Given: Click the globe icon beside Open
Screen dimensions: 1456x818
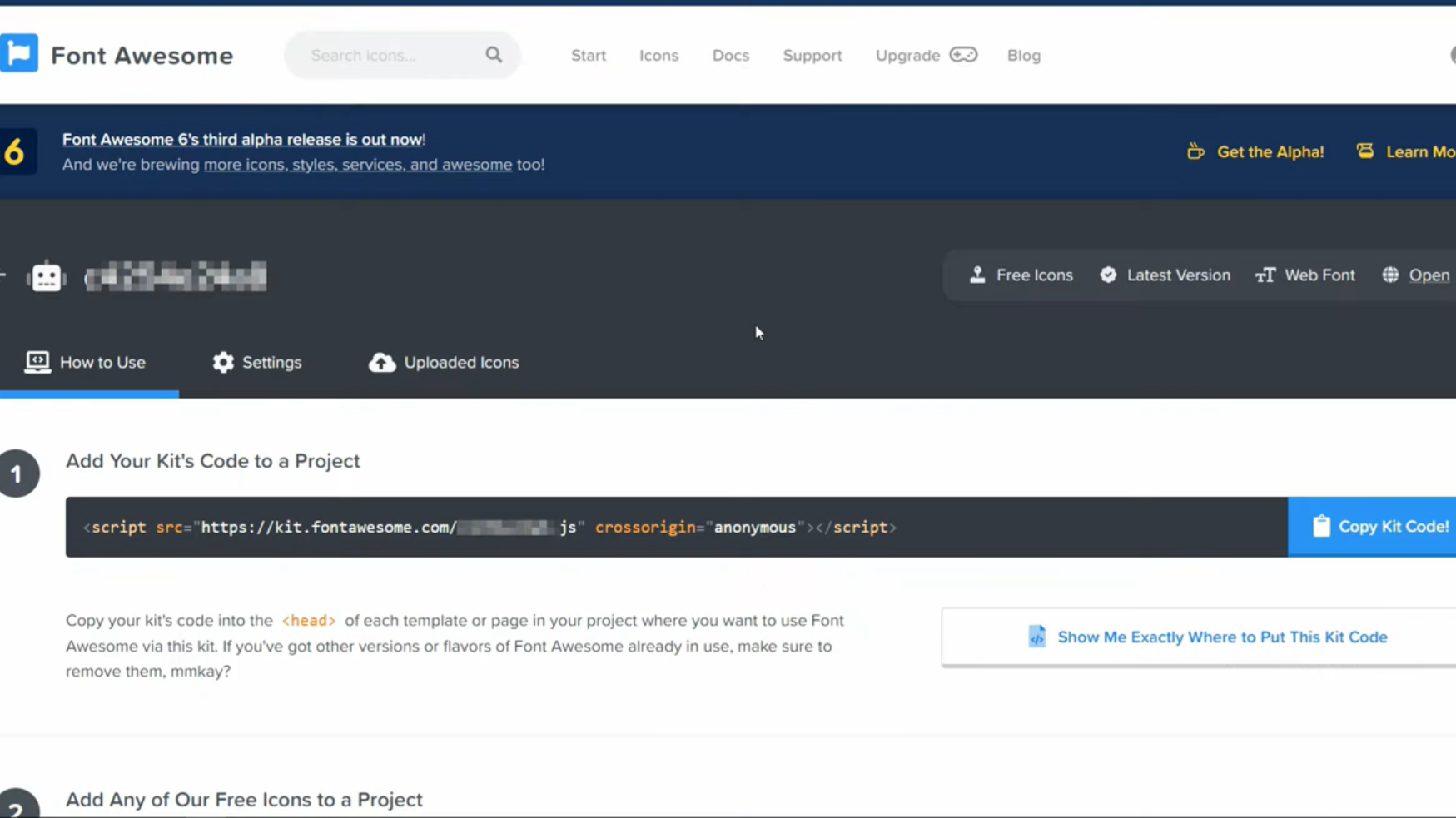Looking at the screenshot, I should [1390, 275].
